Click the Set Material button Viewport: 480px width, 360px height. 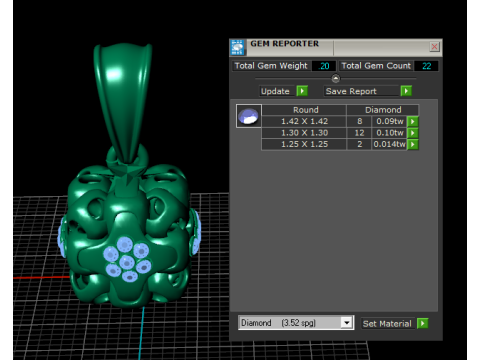pos(387,324)
